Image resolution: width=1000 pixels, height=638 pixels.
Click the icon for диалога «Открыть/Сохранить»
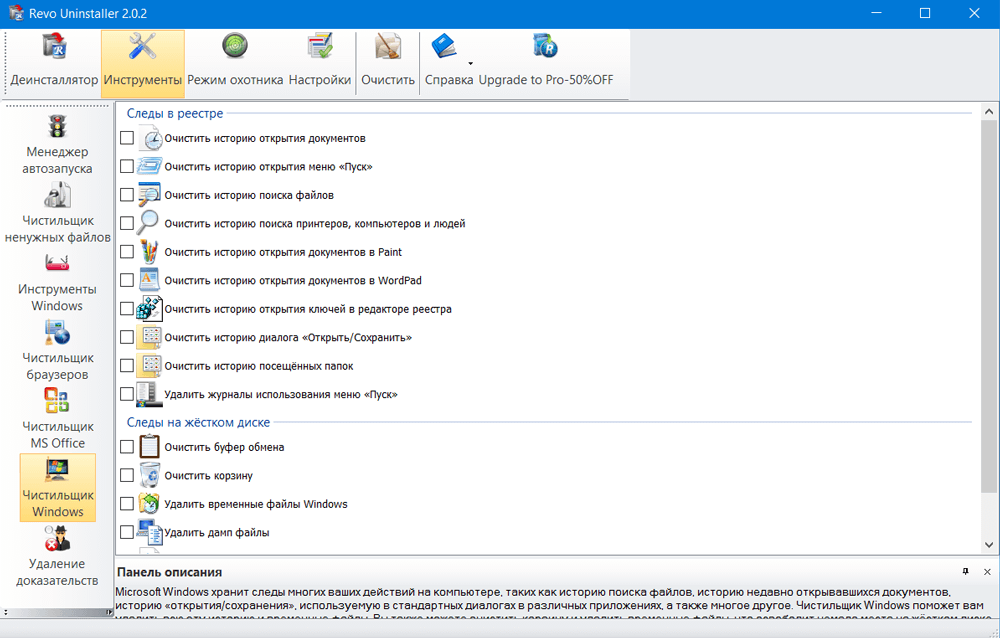click(x=149, y=337)
